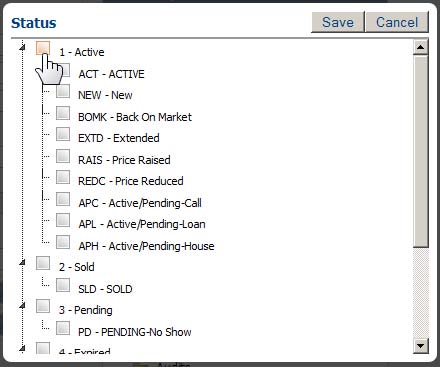Image resolution: width=440 pixels, height=367 pixels.
Task: Check APL - Active/Pending-Loan box
Action: [63, 220]
